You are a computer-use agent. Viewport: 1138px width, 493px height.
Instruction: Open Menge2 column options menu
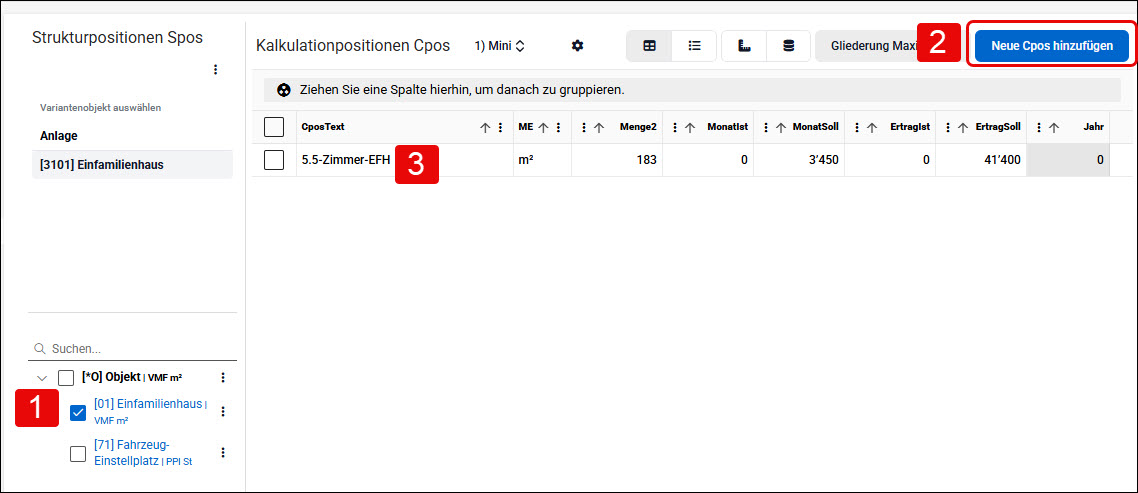click(x=584, y=127)
